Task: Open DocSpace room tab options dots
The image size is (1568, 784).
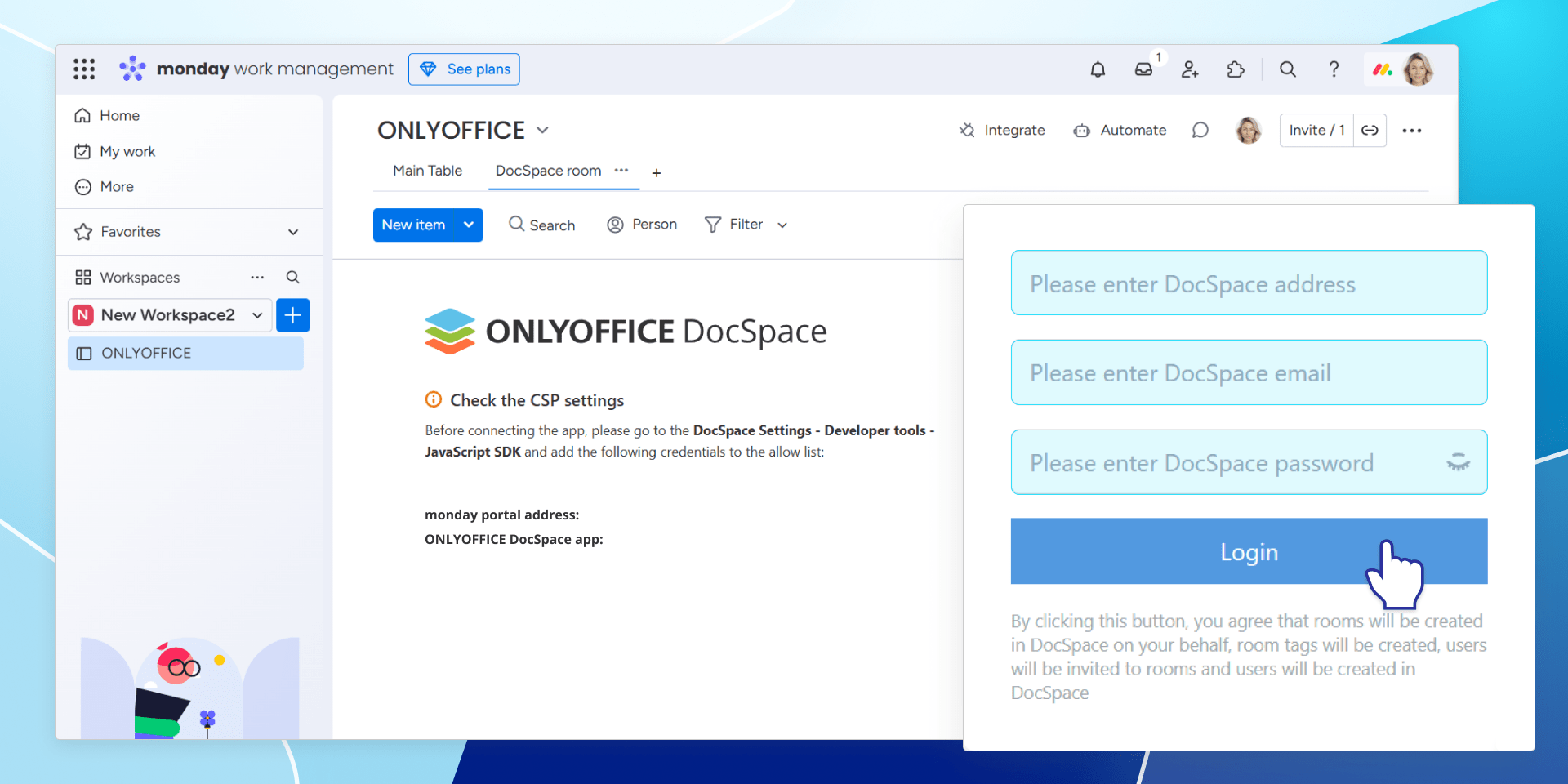Action: (621, 171)
